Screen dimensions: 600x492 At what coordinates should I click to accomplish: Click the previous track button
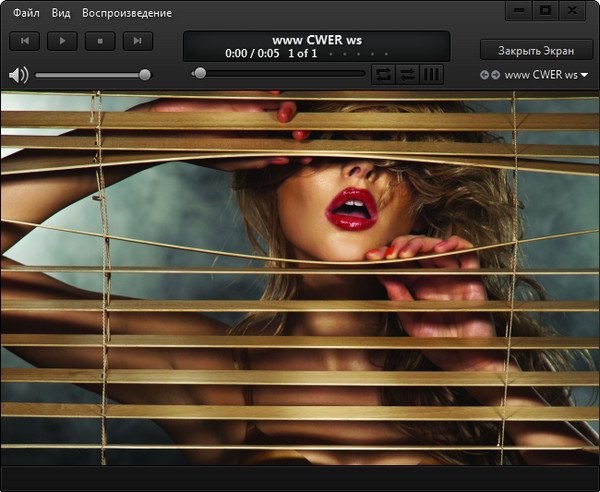[x=24, y=41]
